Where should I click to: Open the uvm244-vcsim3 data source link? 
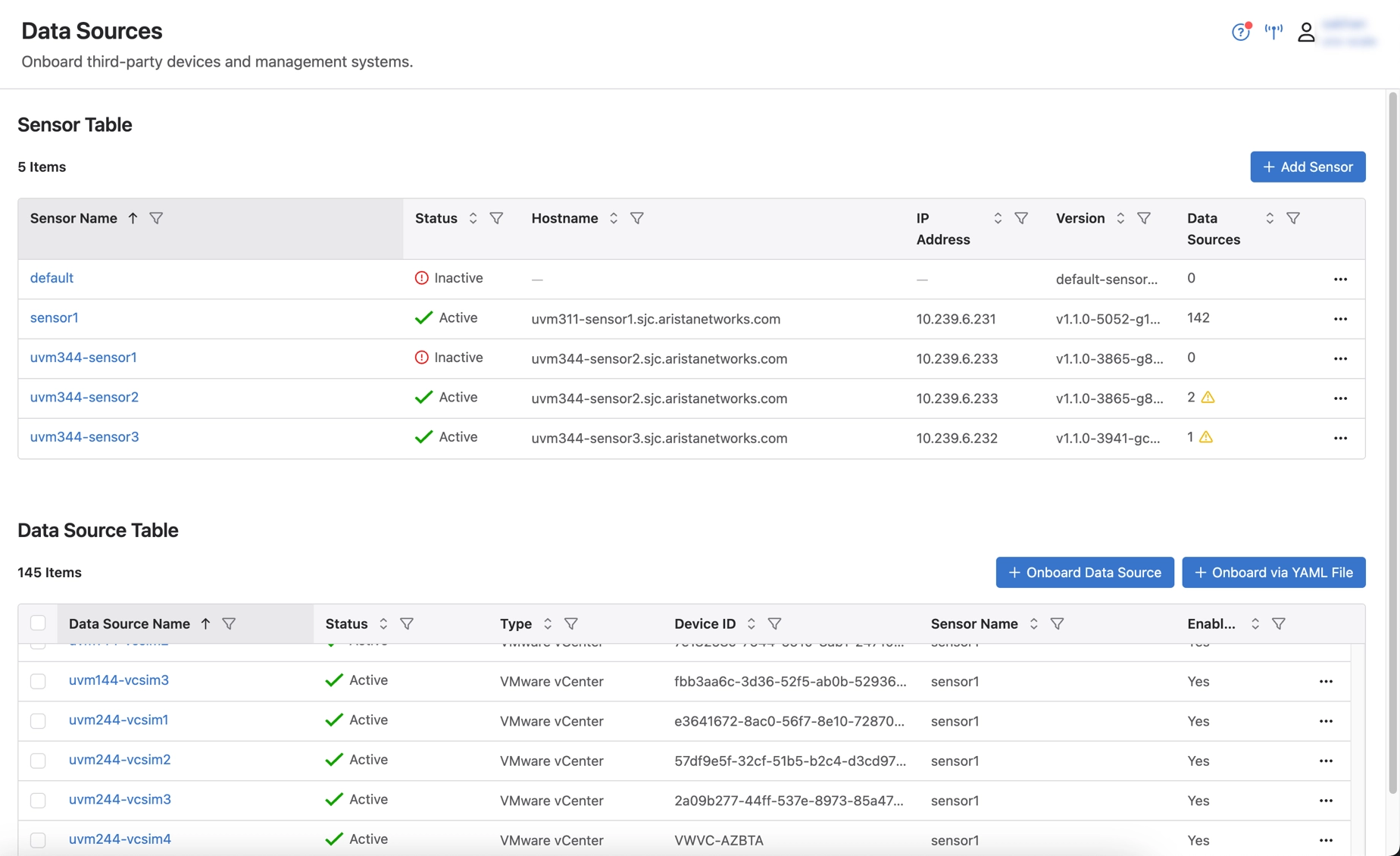click(120, 799)
